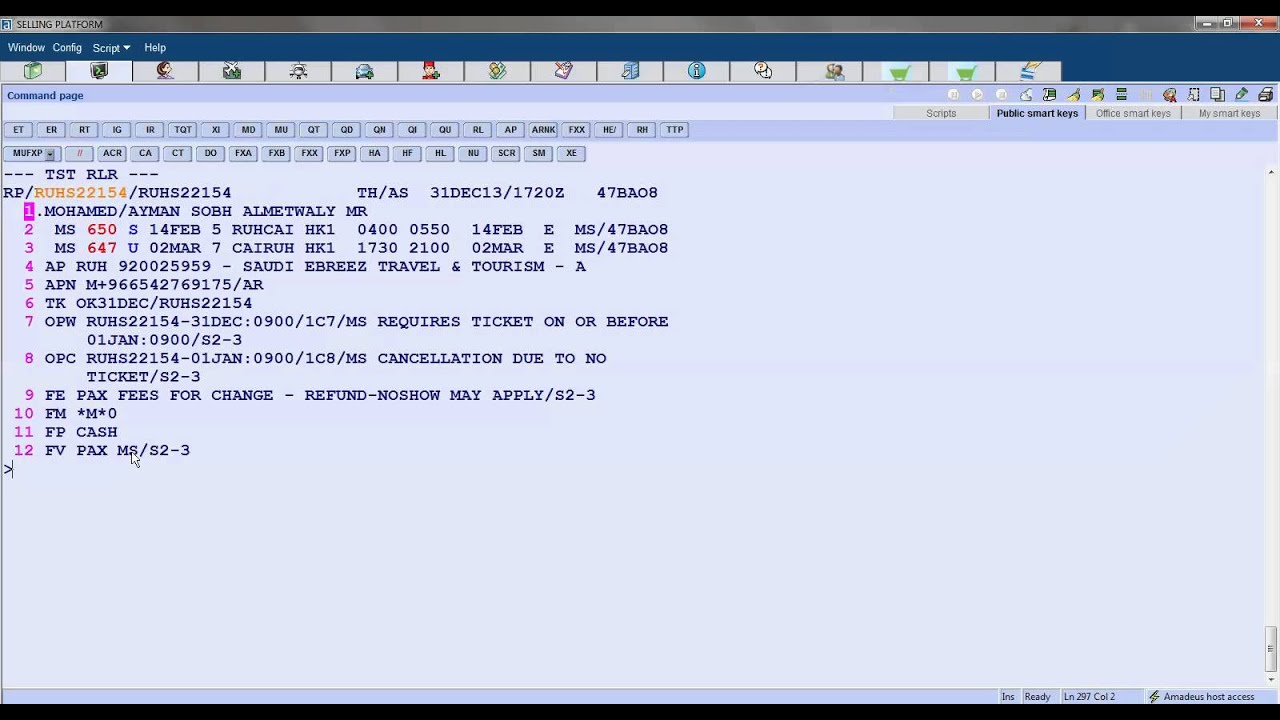The image size is (1280, 720).
Task: Click passenger name MOHAMED/AYMAN SOBH ALMETWALY MR
Action: (x=206, y=211)
